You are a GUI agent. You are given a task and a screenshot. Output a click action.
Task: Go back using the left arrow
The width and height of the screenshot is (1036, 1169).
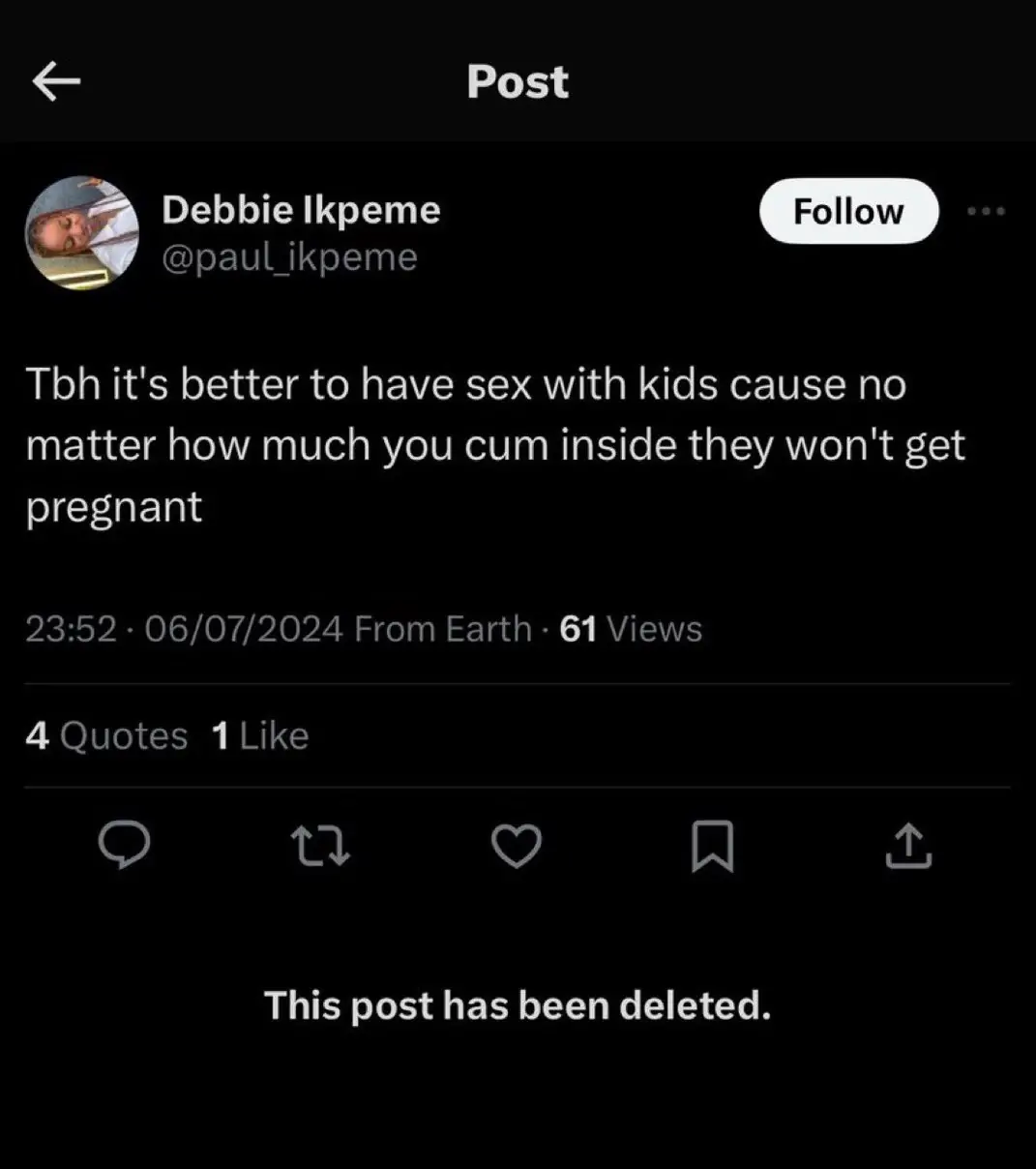click(56, 82)
